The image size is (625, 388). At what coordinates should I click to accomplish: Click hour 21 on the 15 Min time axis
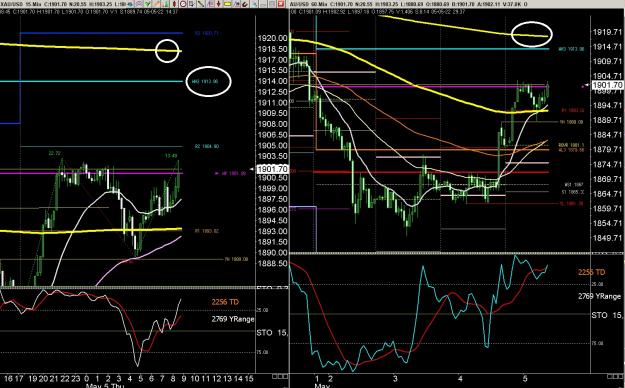[x=55, y=378]
